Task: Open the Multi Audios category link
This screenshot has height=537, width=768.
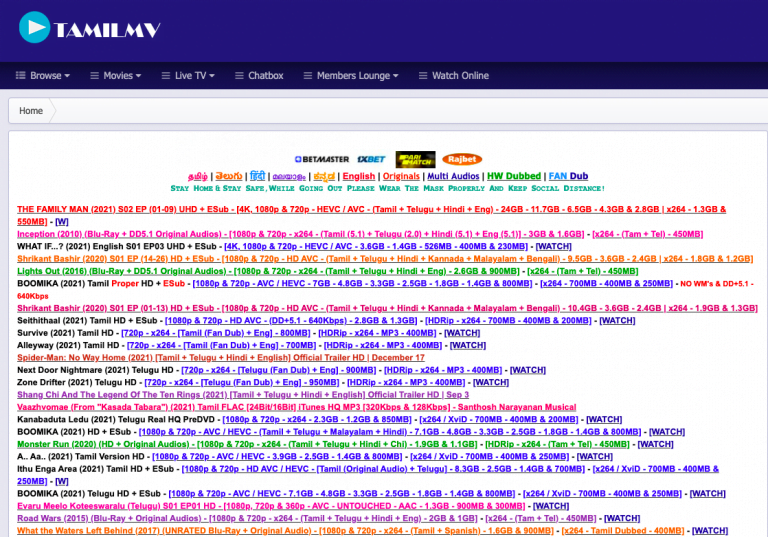Action: point(453,176)
